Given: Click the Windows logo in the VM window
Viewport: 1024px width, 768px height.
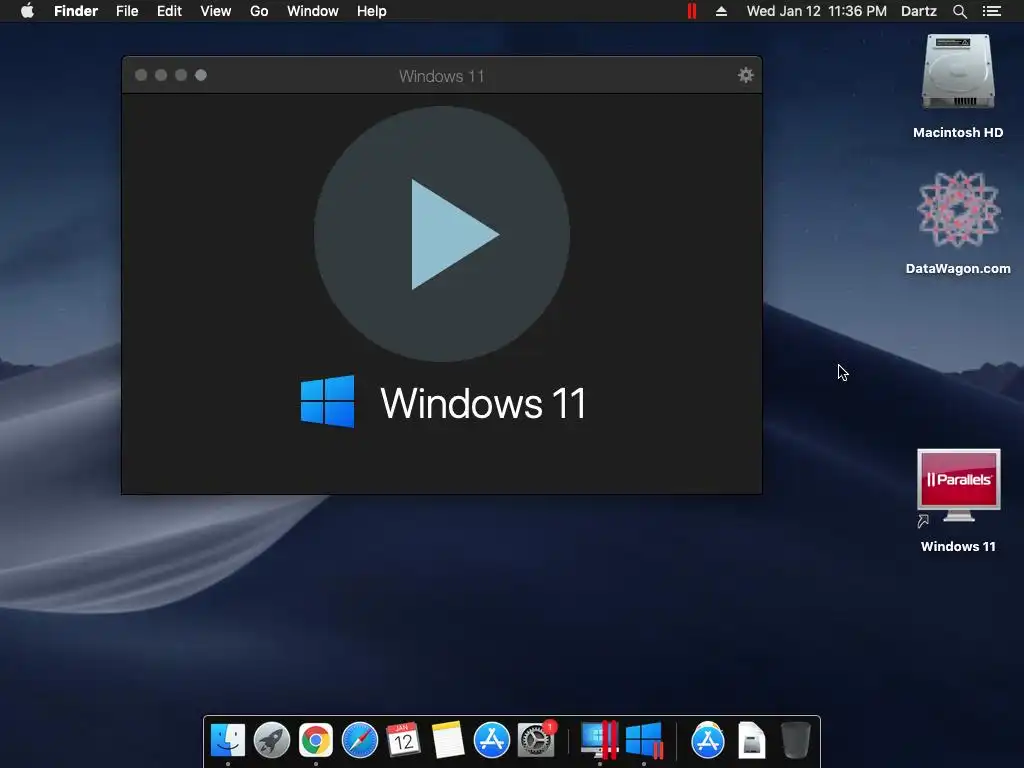Looking at the screenshot, I should click(x=328, y=401).
